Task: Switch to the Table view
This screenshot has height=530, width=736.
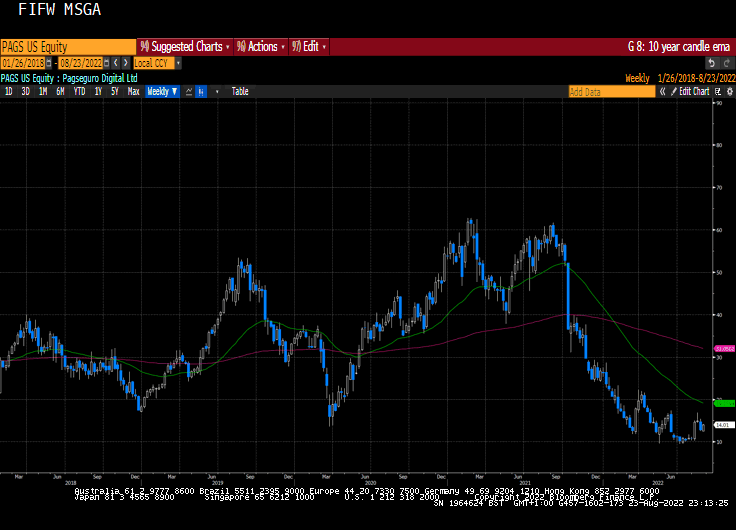Action: (x=240, y=92)
